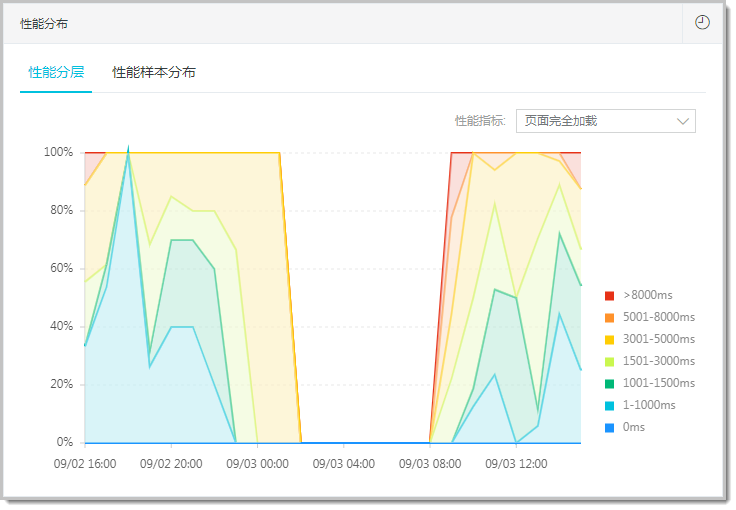This screenshot has width=736, height=510.
Task: Toggle the >8000ms red legend swatch
Action: 609,296
